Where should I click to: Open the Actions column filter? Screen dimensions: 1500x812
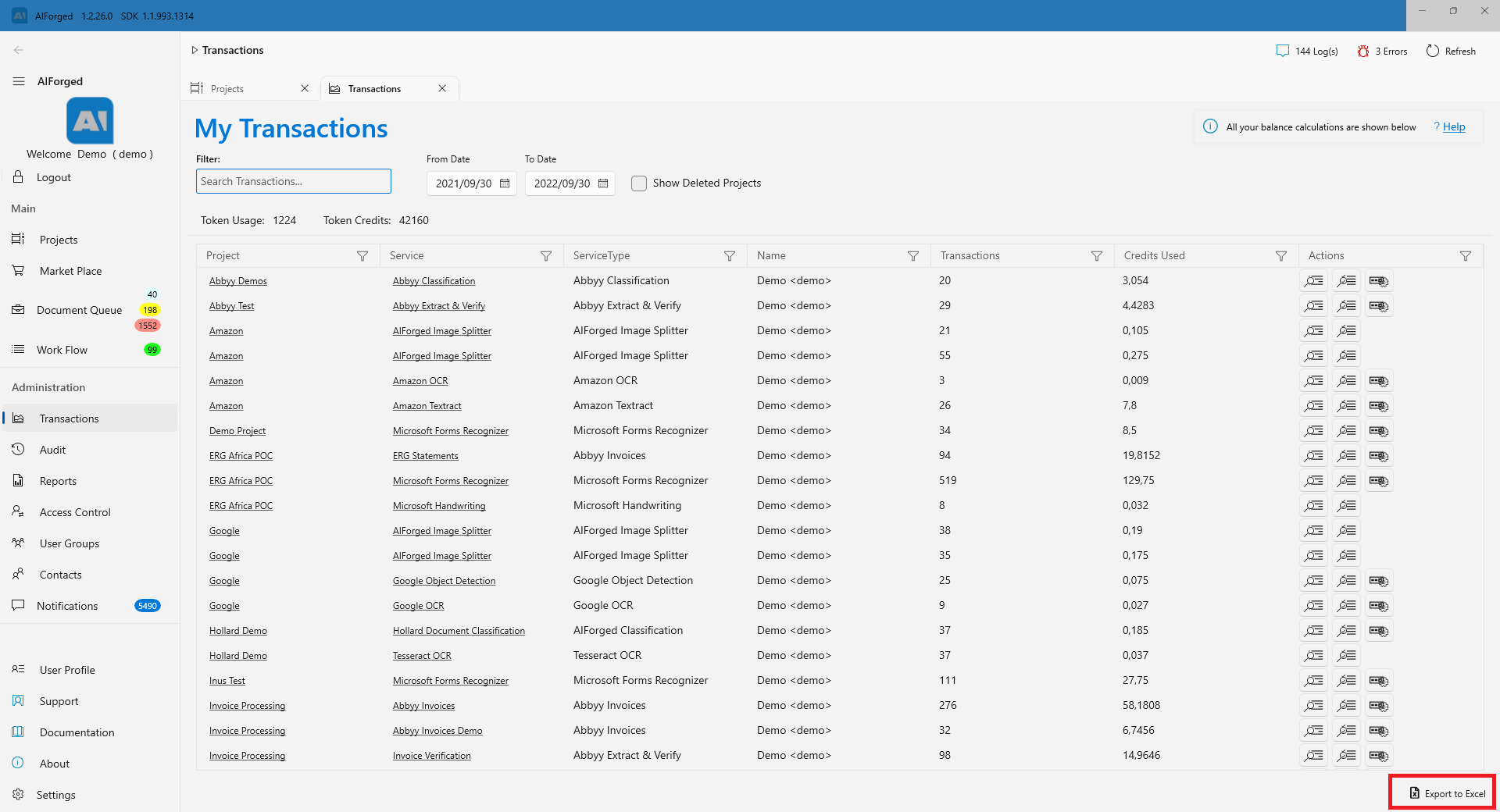[x=1466, y=256]
